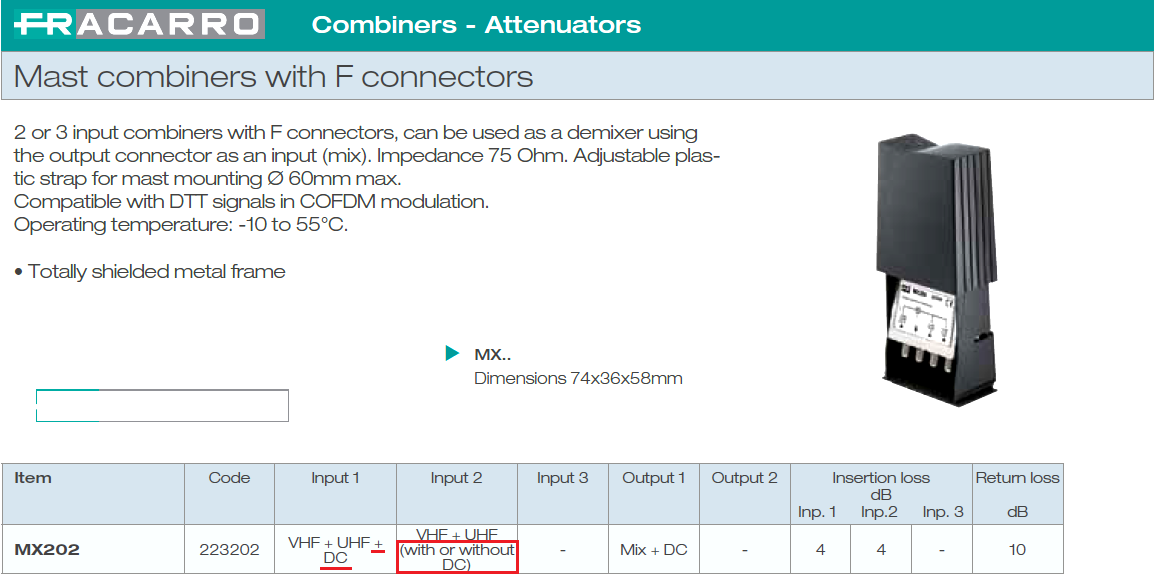Click the return loss value '10'
Viewport: 1159px width, 580px height.
1017,550
